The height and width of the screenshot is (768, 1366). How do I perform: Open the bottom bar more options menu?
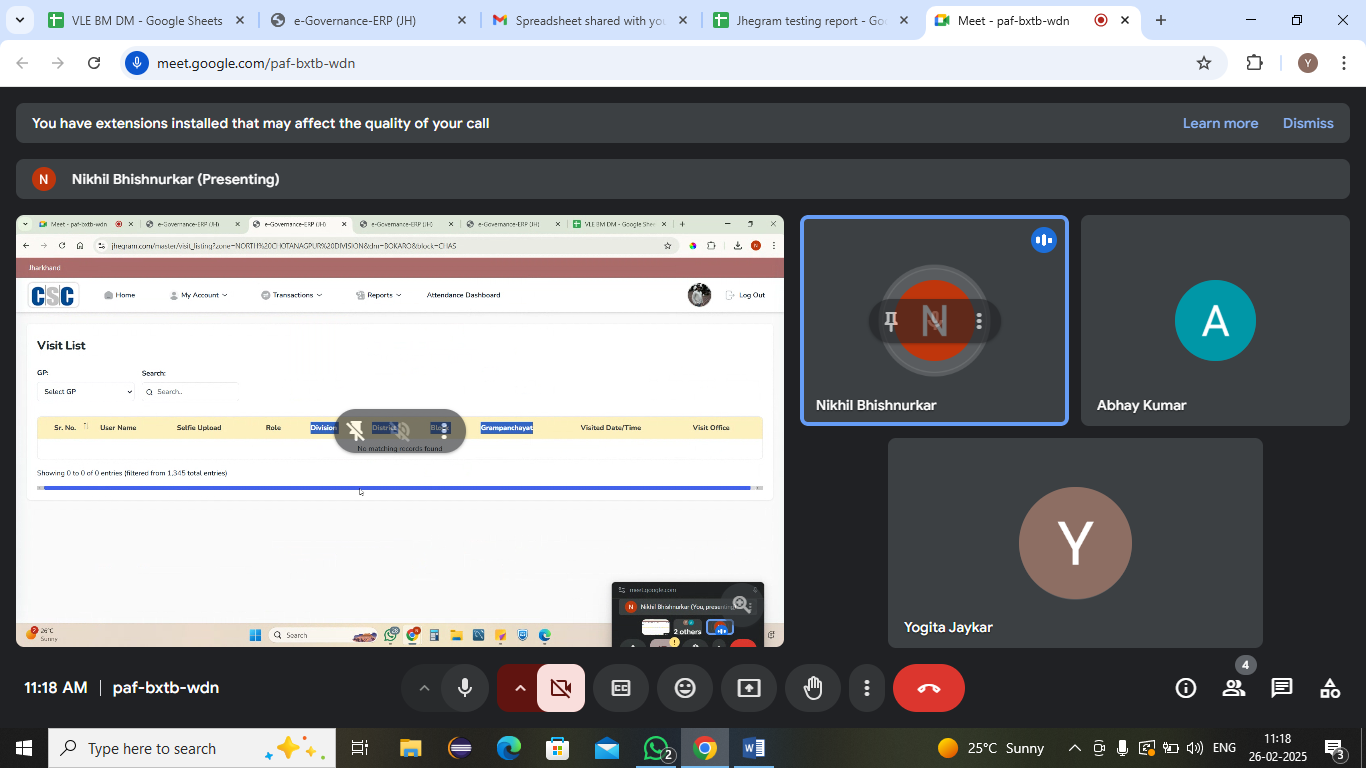coord(867,688)
